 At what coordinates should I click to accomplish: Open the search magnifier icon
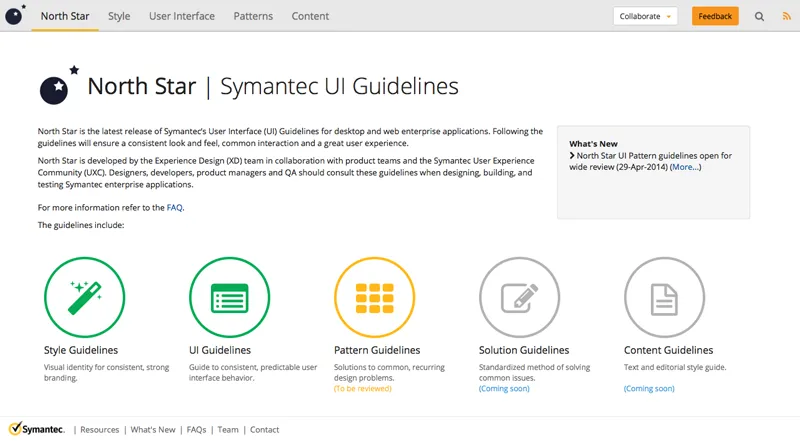(759, 16)
